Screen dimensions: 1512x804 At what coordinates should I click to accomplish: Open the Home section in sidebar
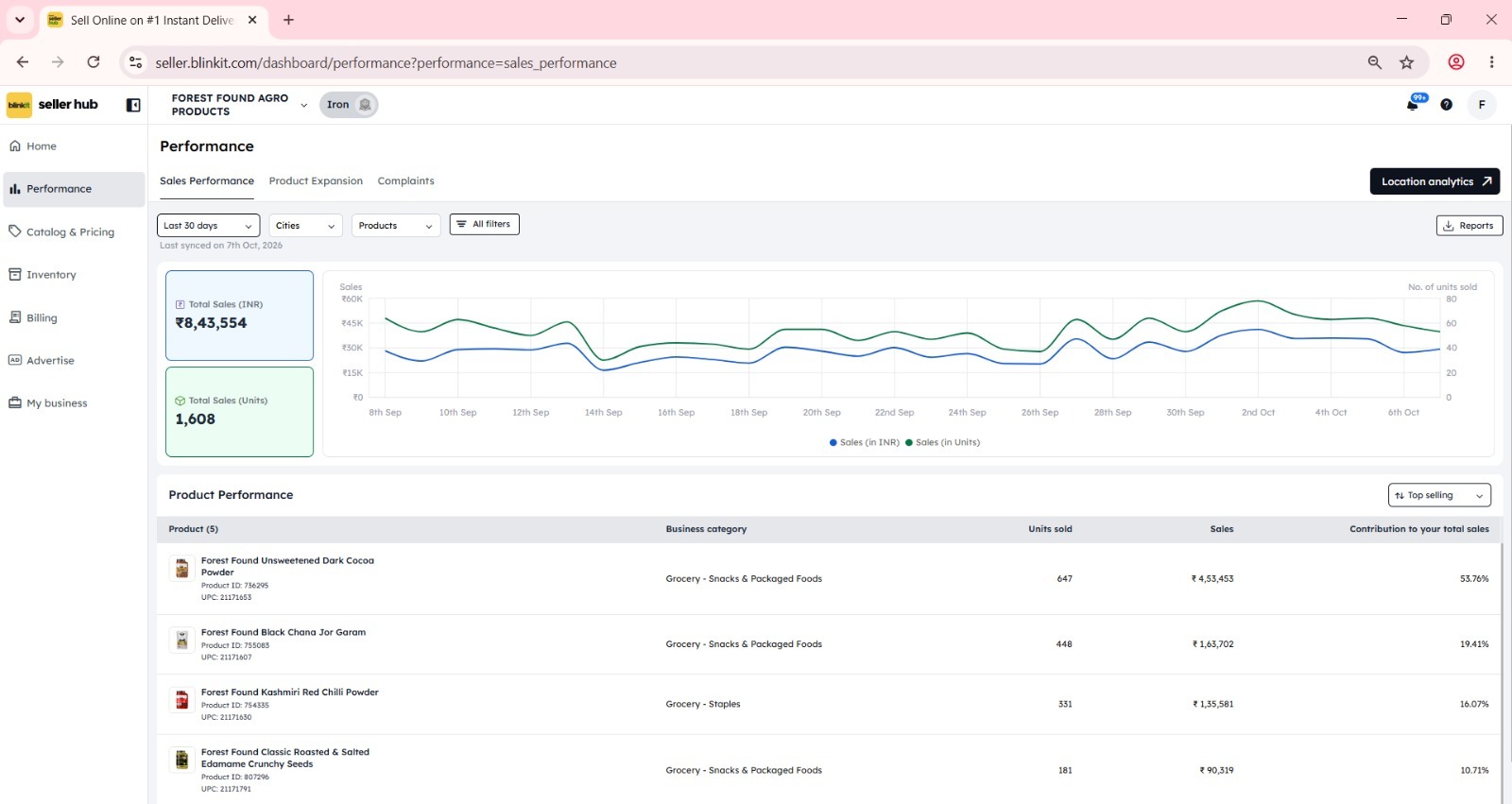tap(74, 146)
